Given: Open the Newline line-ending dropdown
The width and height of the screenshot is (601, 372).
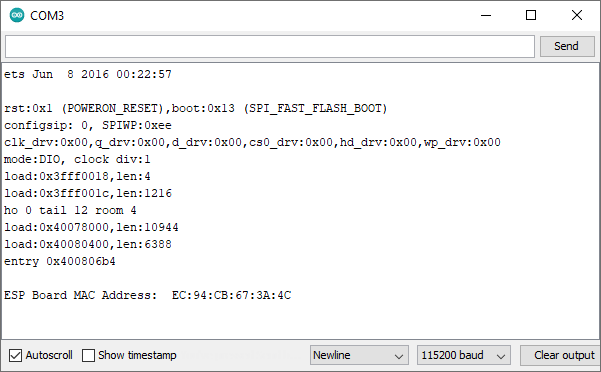Looking at the screenshot, I should [x=359, y=355].
